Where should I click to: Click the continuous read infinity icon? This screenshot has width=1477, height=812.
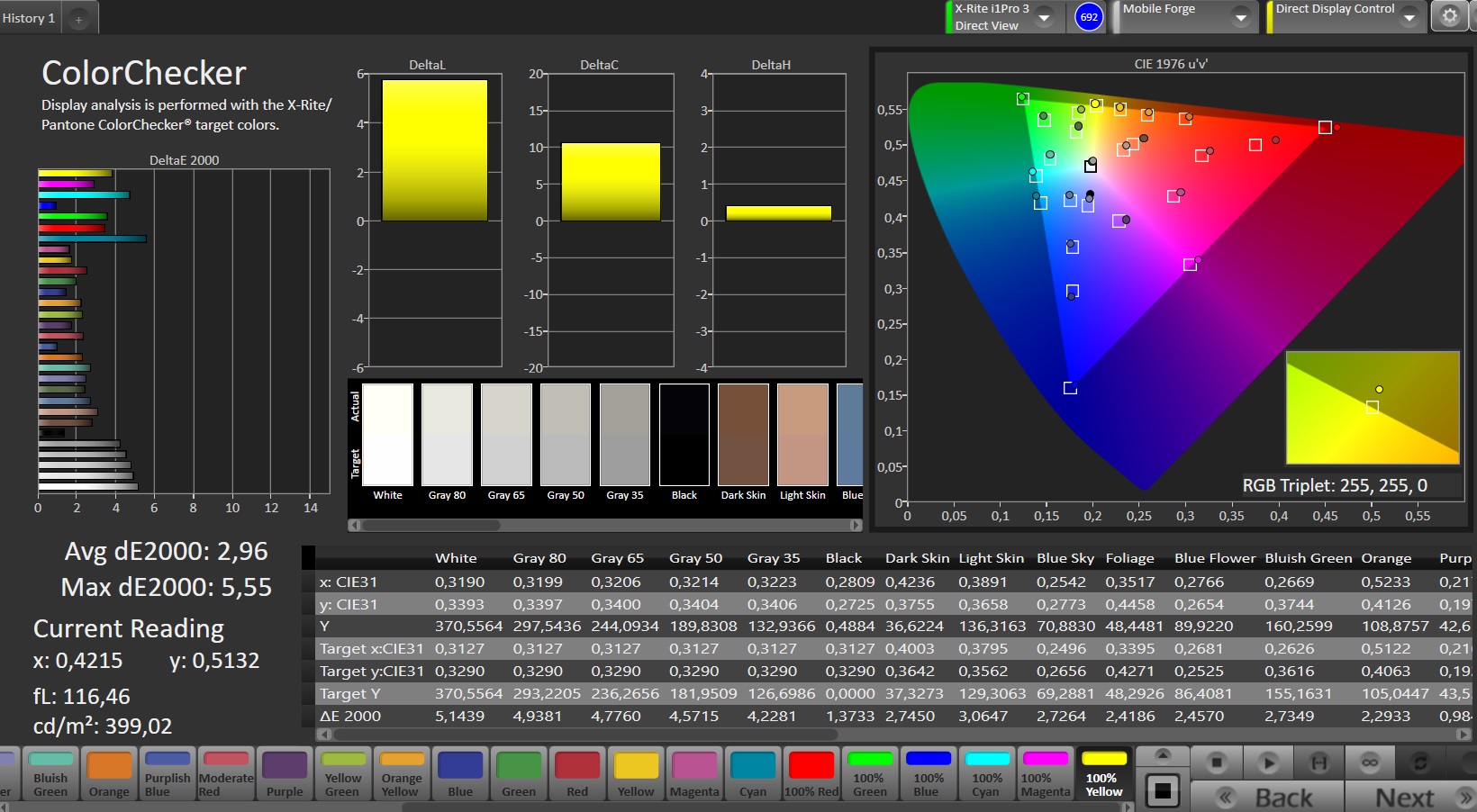click(x=1370, y=763)
